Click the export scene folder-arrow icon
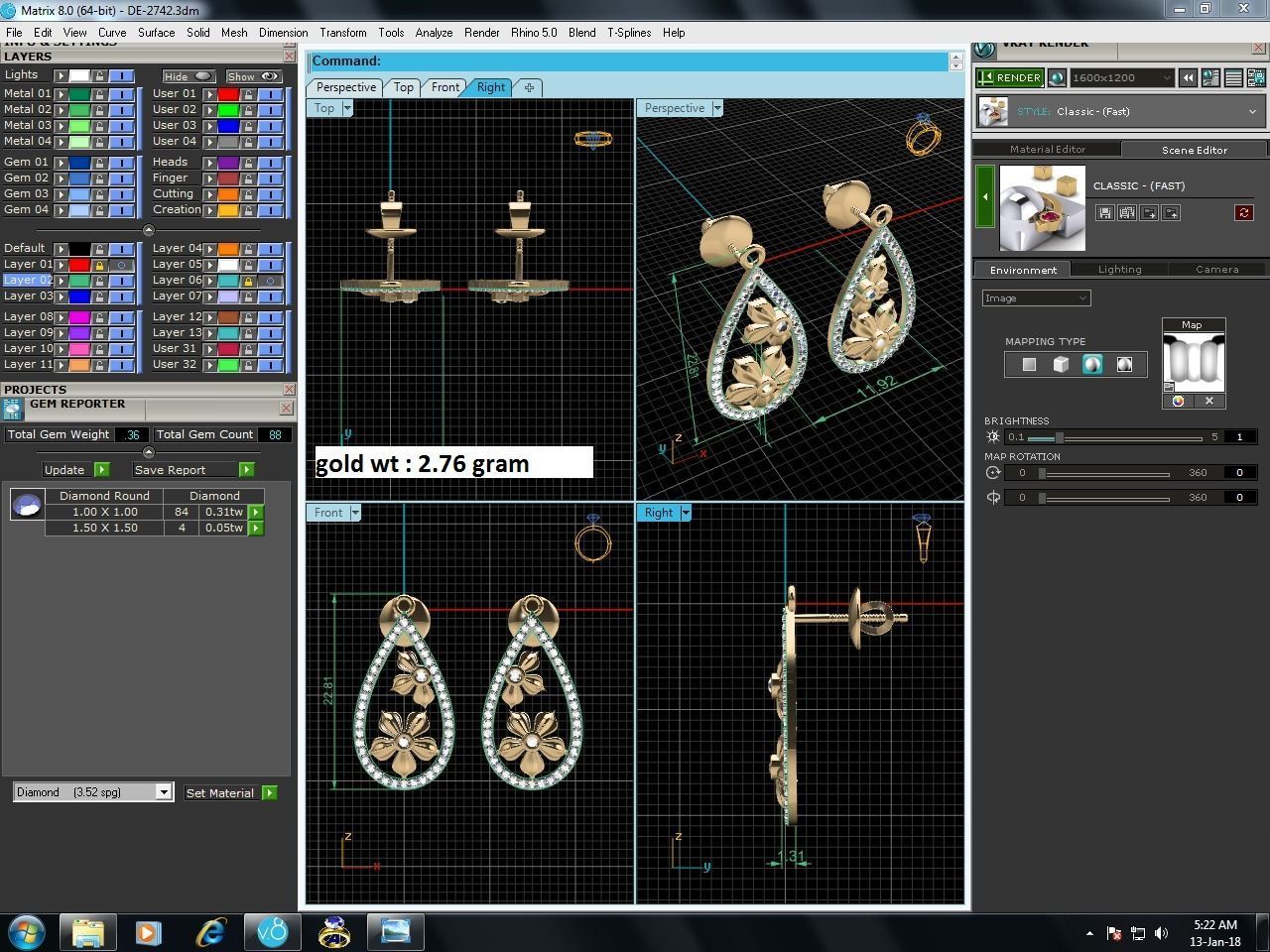Image resolution: width=1270 pixels, height=952 pixels. (1149, 212)
